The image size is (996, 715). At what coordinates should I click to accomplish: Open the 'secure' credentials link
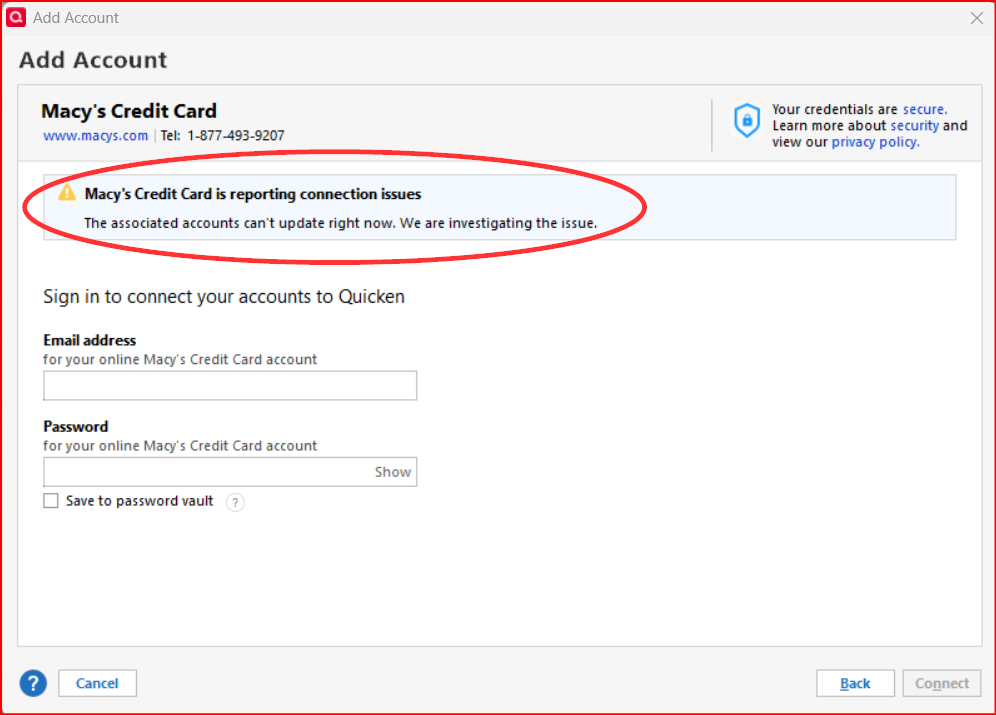[924, 109]
